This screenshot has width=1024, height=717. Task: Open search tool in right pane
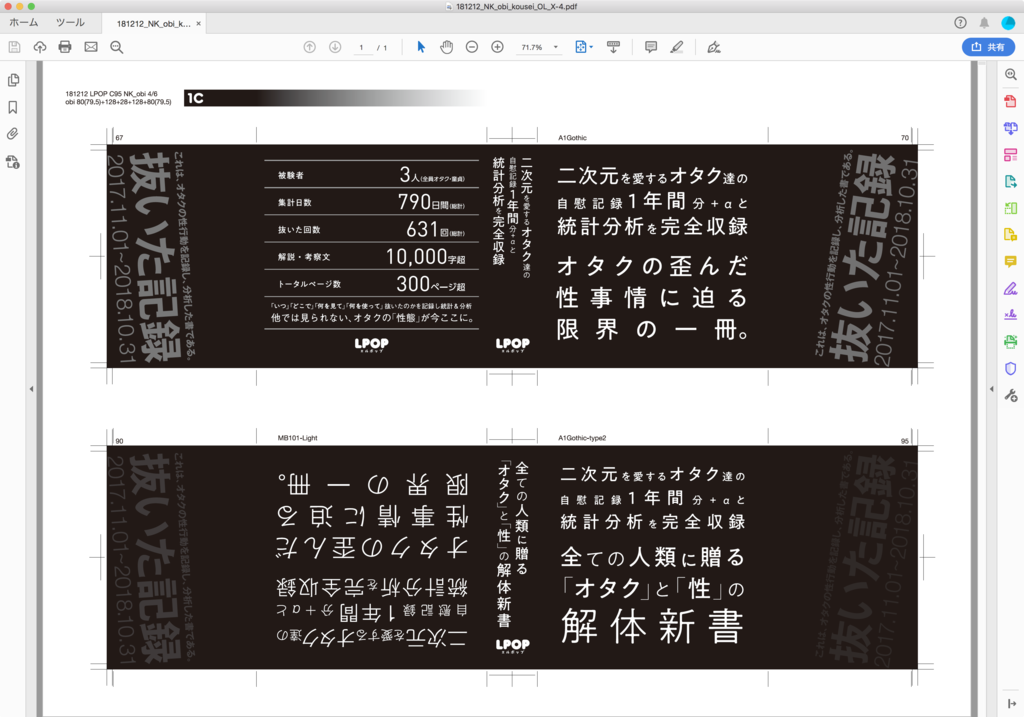point(1010,74)
